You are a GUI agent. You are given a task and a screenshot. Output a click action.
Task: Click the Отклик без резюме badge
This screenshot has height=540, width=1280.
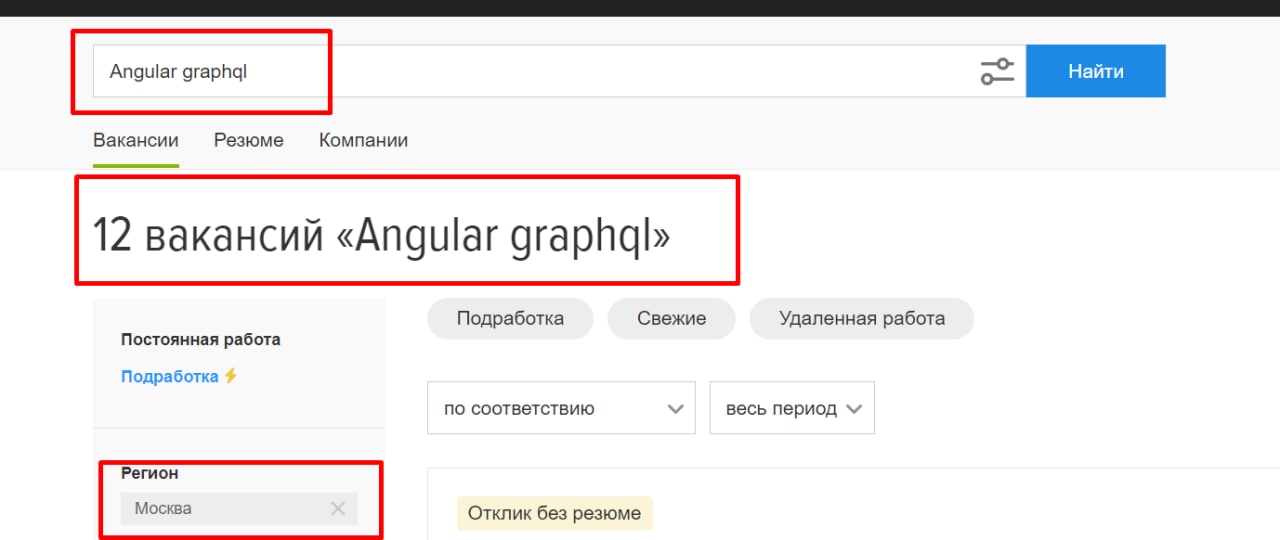(555, 513)
